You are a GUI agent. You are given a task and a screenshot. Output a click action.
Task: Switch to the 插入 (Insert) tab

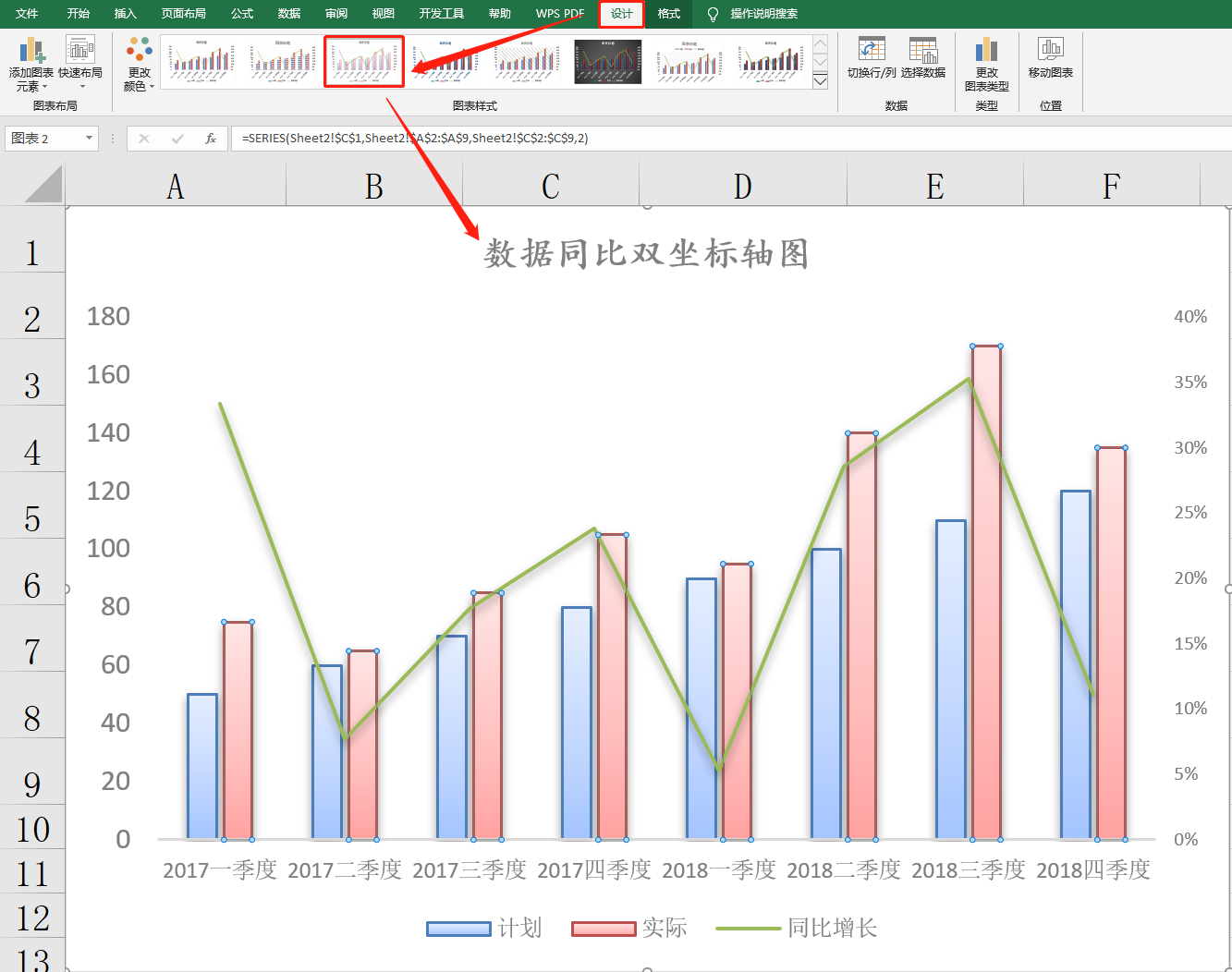click(x=125, y=14)
